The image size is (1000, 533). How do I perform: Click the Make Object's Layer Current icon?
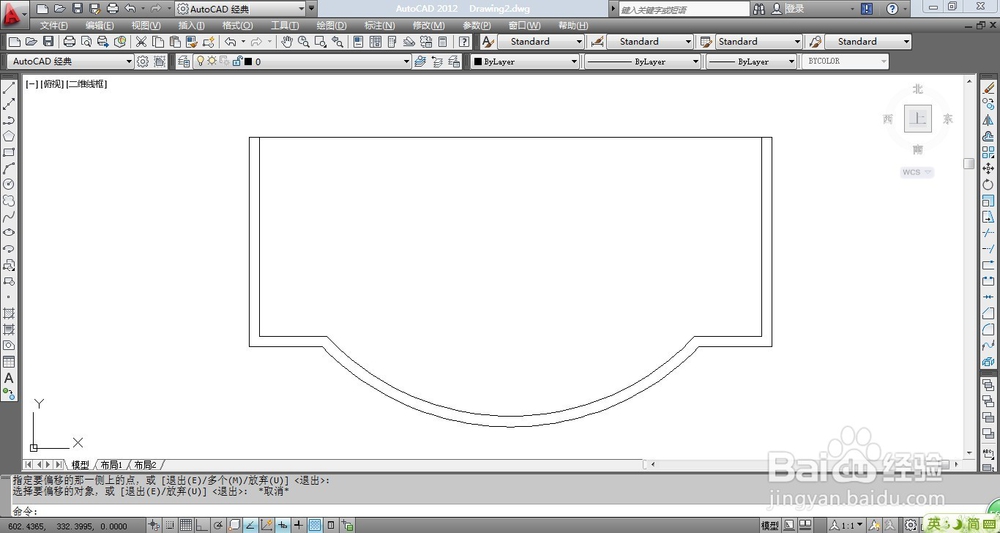click(x=420, y=61)
